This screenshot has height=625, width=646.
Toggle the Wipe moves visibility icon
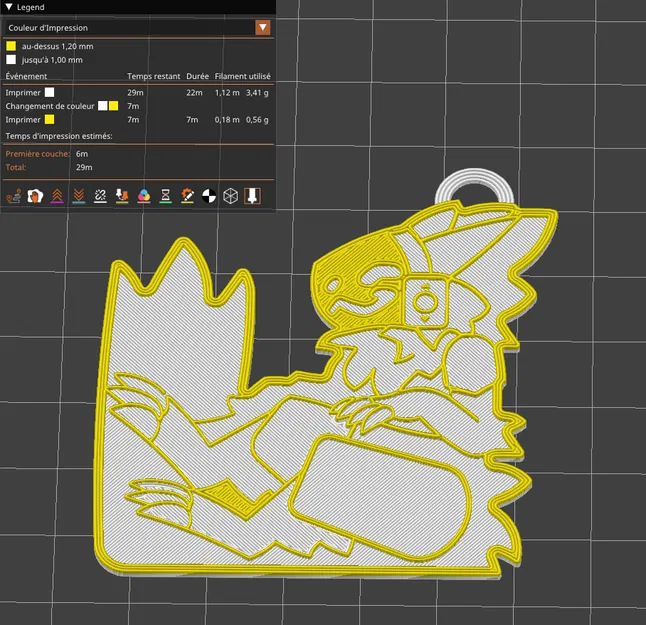(35, 196)
